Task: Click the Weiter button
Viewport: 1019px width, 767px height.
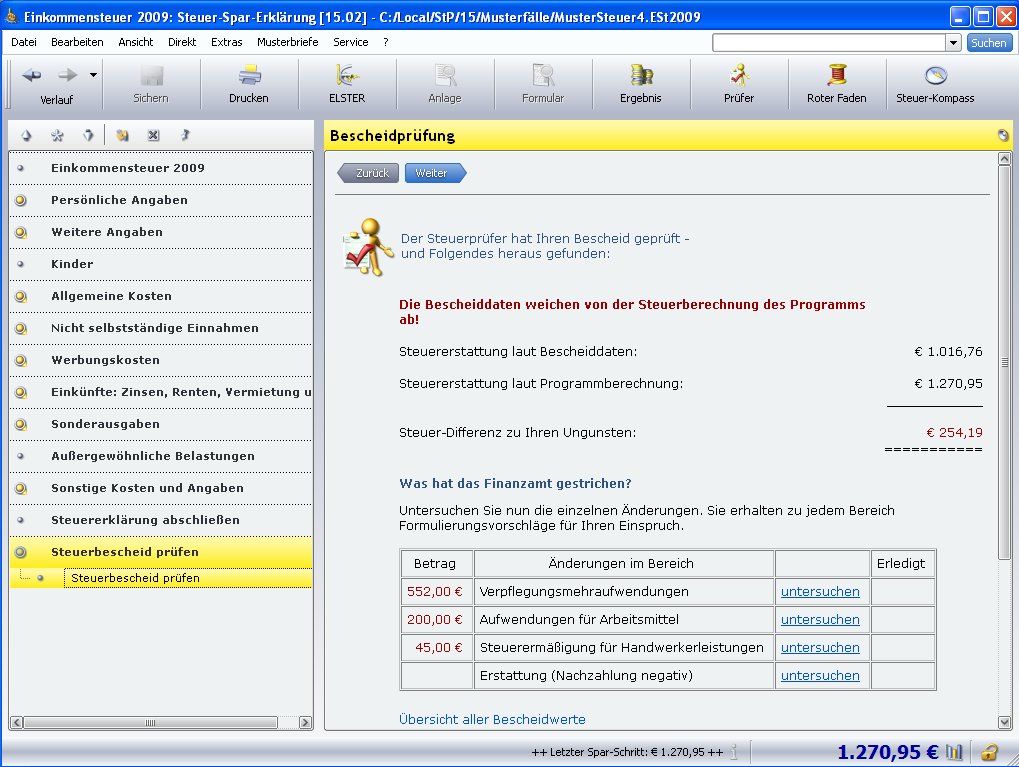Action: click(434, 173)
